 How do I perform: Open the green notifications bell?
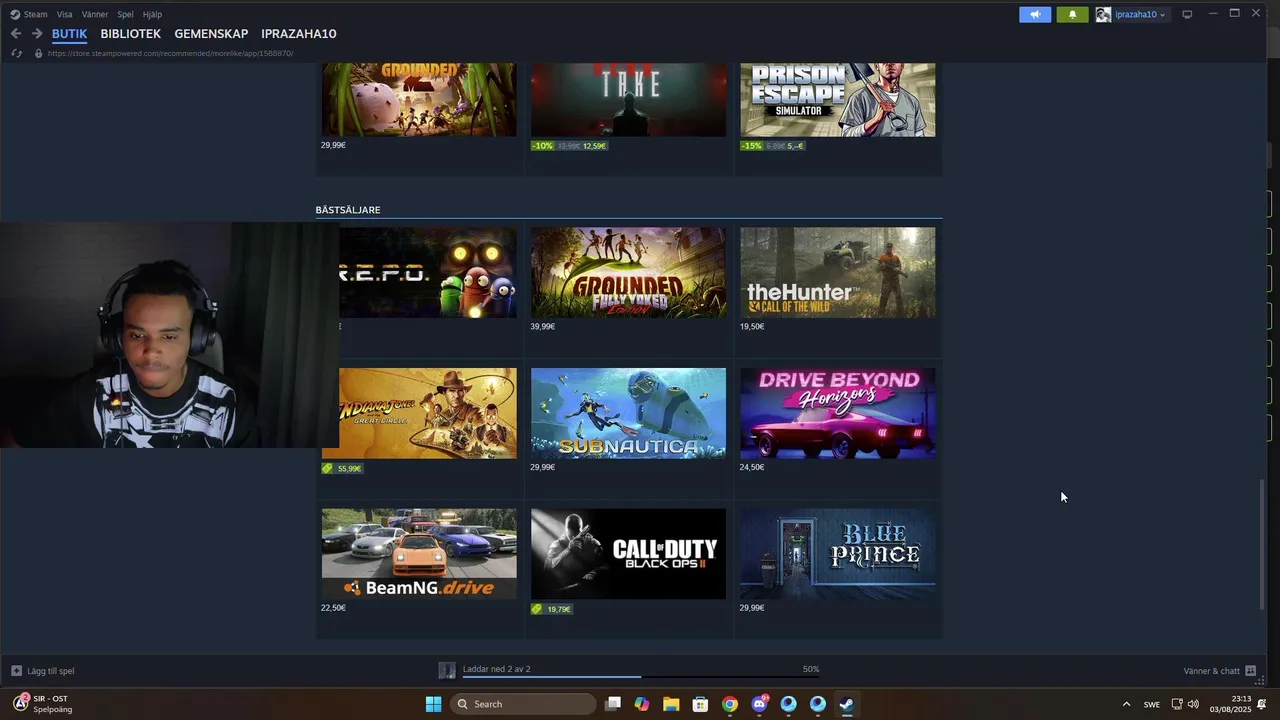coord(1072,14)
